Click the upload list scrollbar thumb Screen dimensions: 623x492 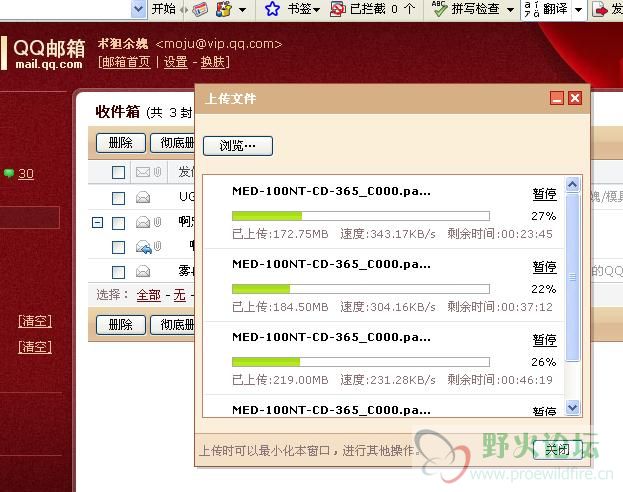click(x=573, y=277)
